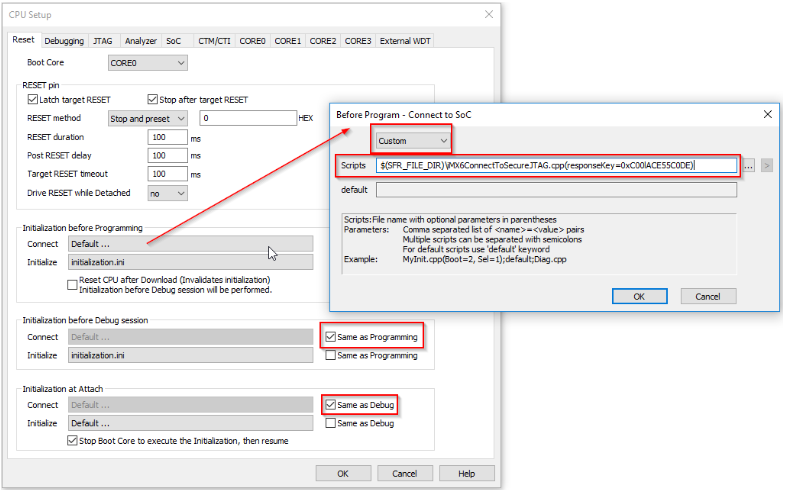Close the Before Program dialog

767,114
